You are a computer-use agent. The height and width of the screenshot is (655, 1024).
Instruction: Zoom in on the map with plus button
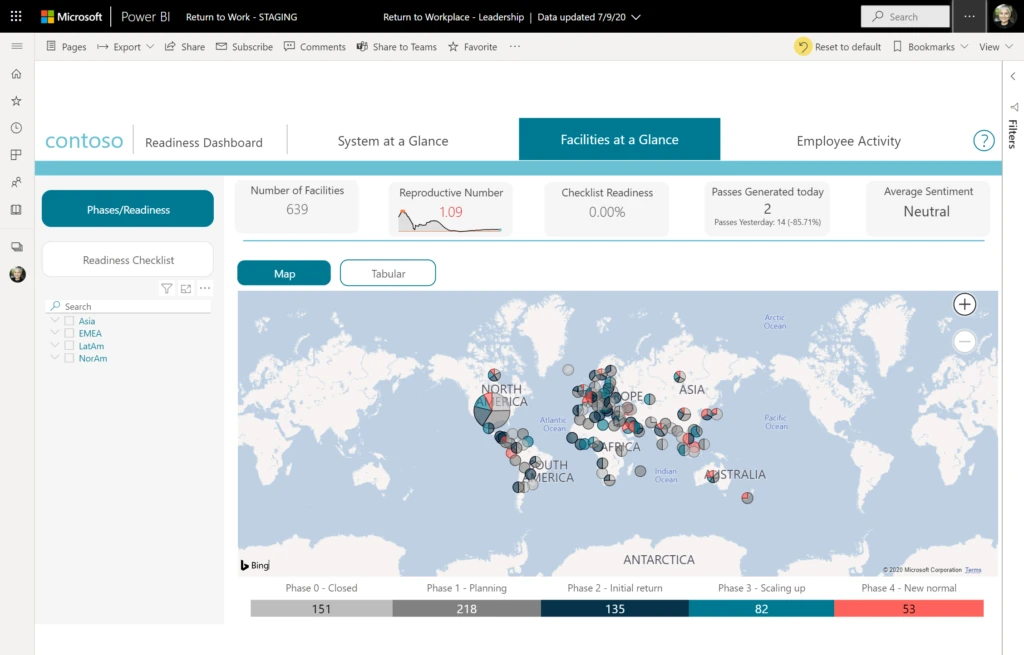[964, 304]
